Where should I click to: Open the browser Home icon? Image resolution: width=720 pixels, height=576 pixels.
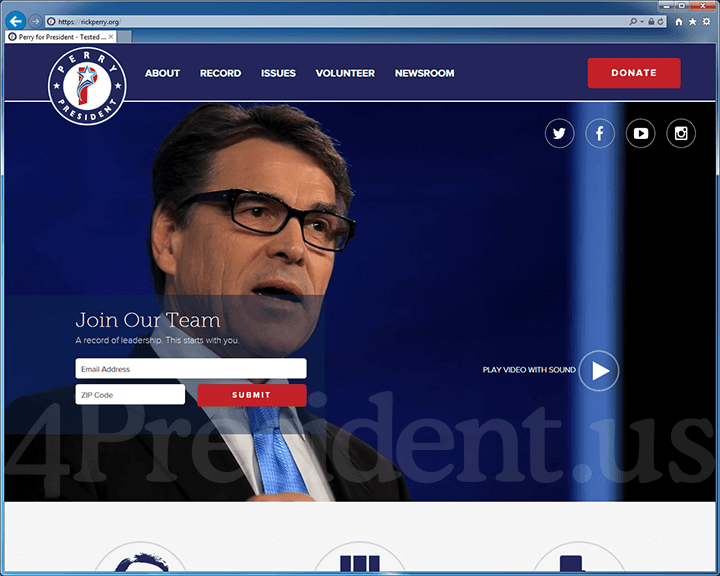679,22
